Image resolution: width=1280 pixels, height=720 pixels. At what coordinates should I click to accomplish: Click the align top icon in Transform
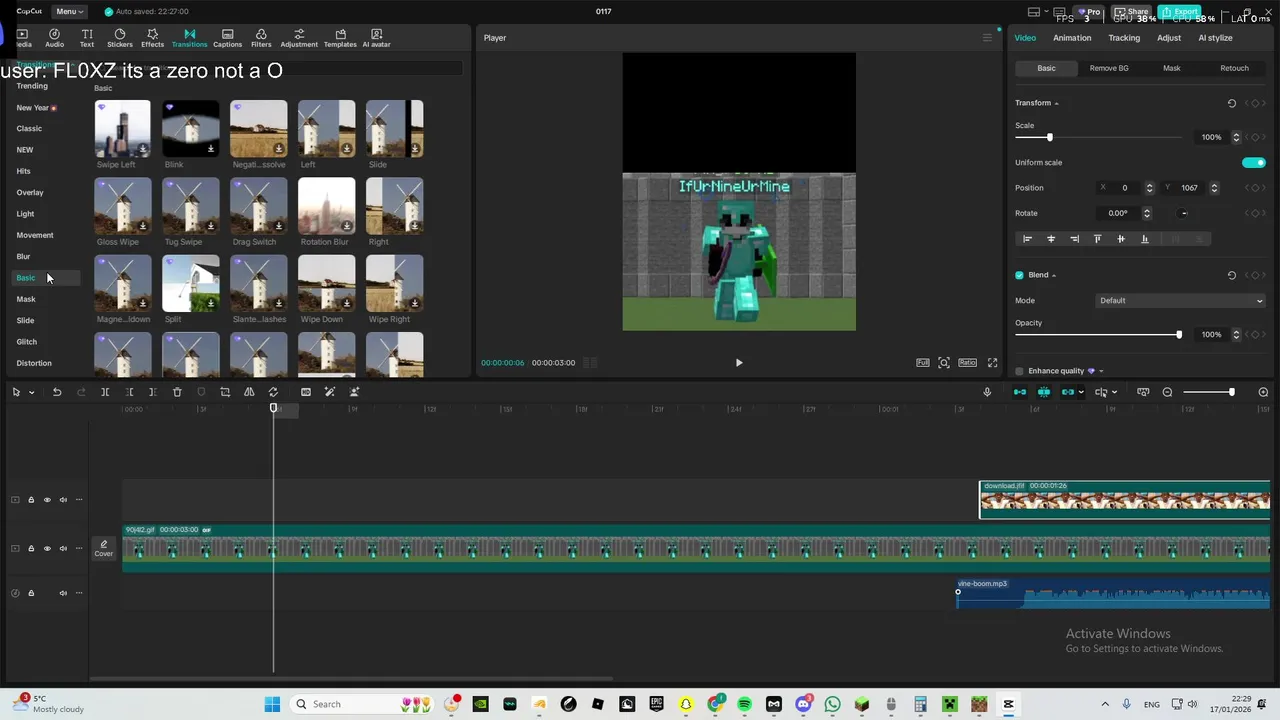pyautogui.click(x=1097, y=239)
